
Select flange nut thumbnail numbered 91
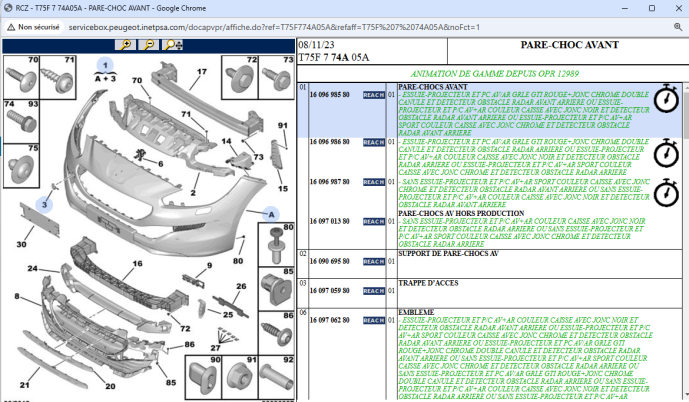click(239, 377)
